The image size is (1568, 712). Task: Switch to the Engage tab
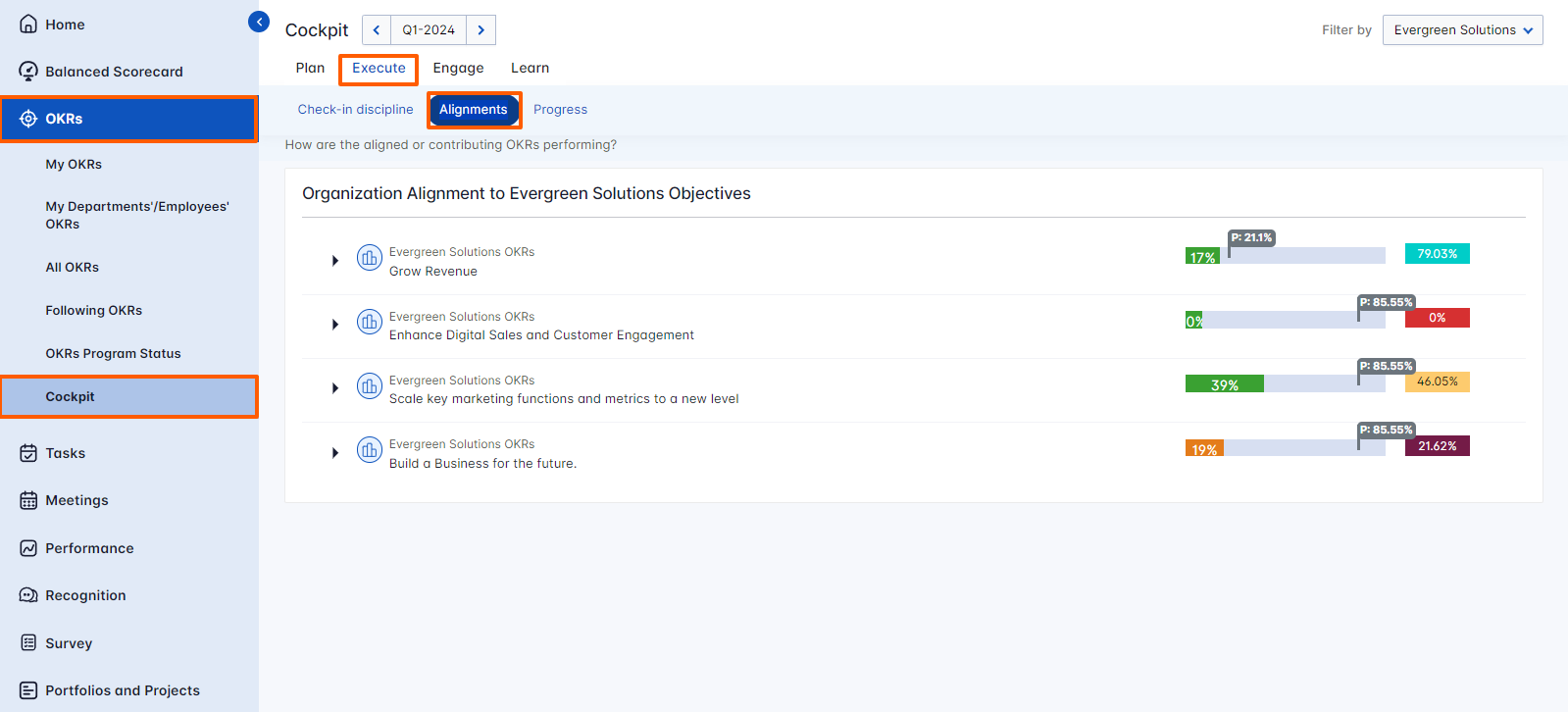point(458,69)
